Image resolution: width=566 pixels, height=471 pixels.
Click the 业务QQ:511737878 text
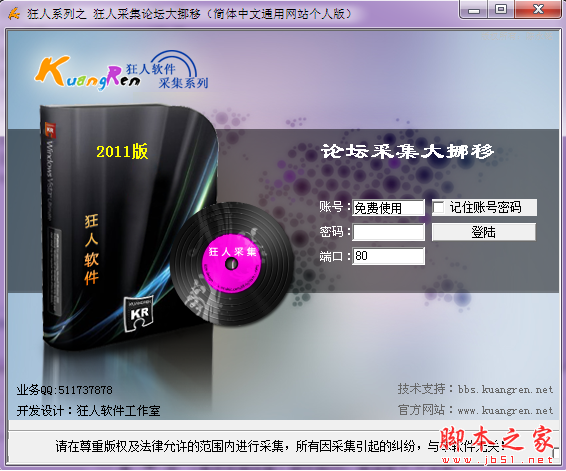coord(65,390)
